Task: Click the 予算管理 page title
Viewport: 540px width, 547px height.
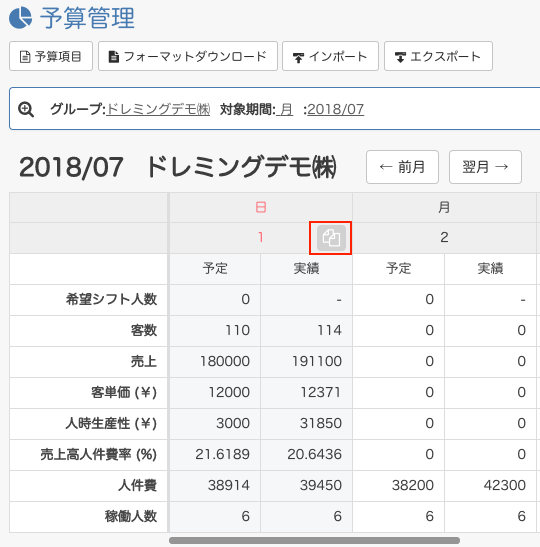Action: point(87,18)
